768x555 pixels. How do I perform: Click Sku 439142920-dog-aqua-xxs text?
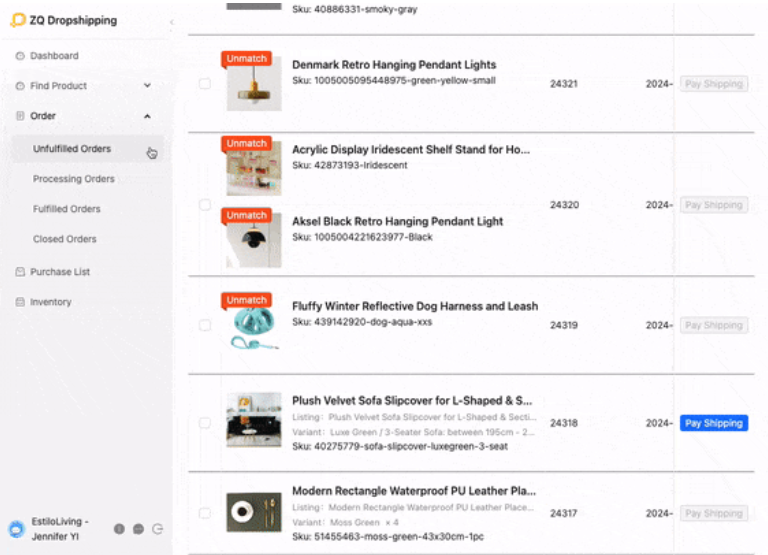click(362, 322)
